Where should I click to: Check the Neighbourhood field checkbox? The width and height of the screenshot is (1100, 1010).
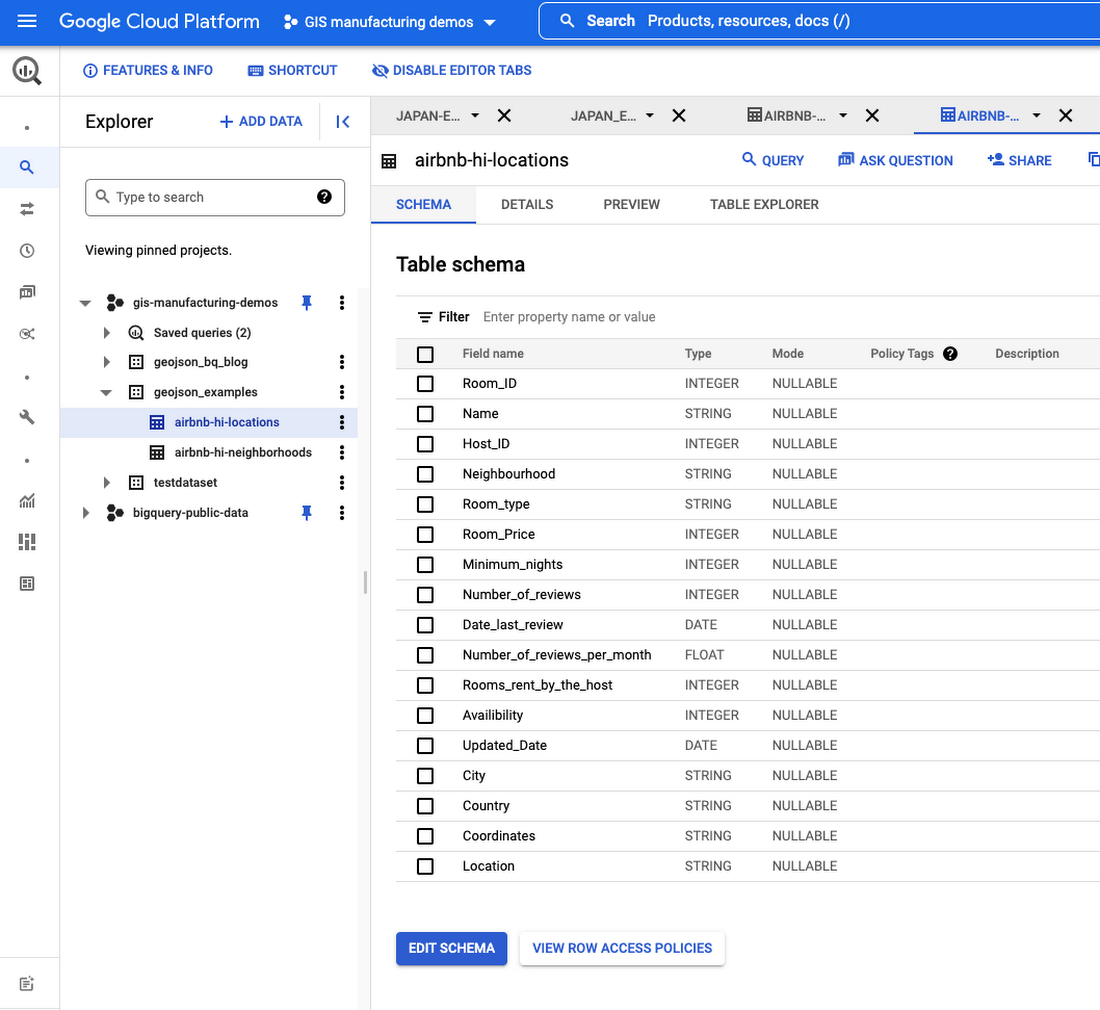pyautogui.click(x=425, y=474)
